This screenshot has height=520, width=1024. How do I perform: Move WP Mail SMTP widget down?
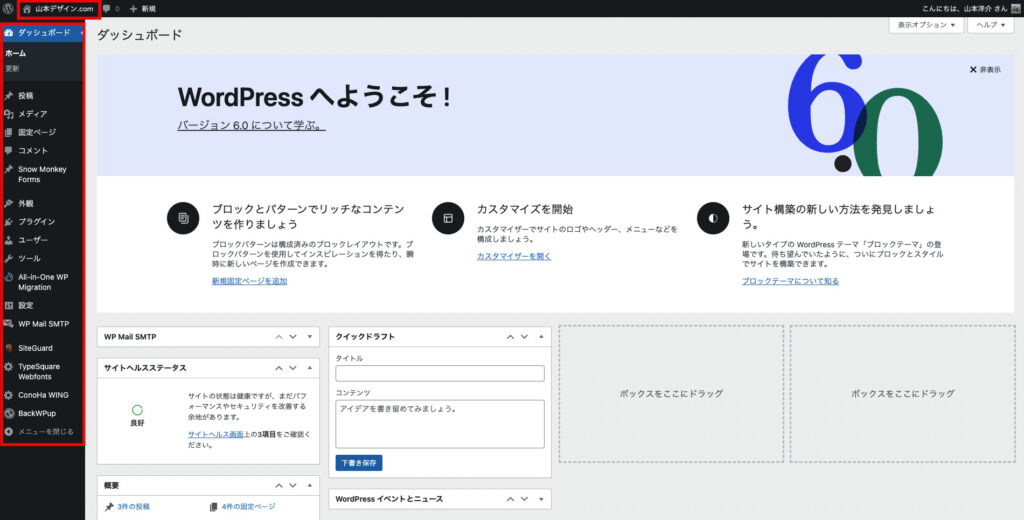tap(293, 337)
